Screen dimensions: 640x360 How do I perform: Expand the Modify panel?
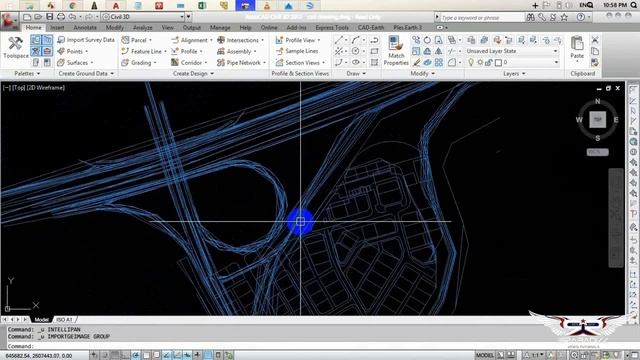coord(422,73)
